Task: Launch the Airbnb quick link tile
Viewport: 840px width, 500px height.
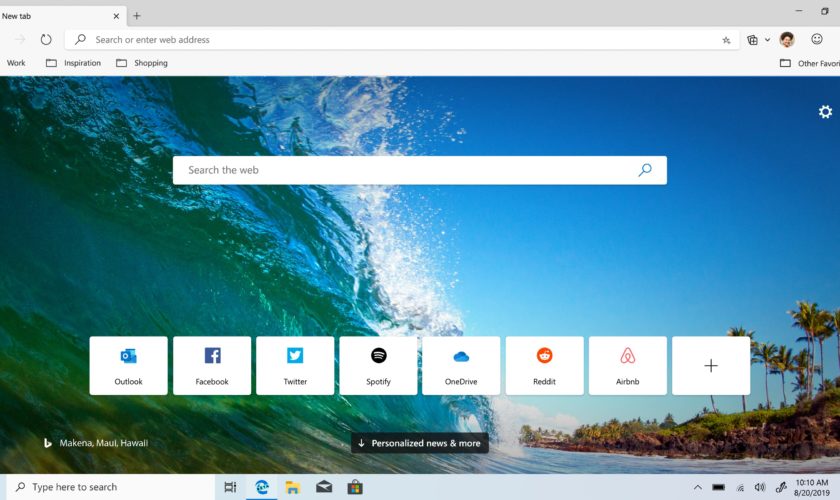Action: (x=627, y=365)
